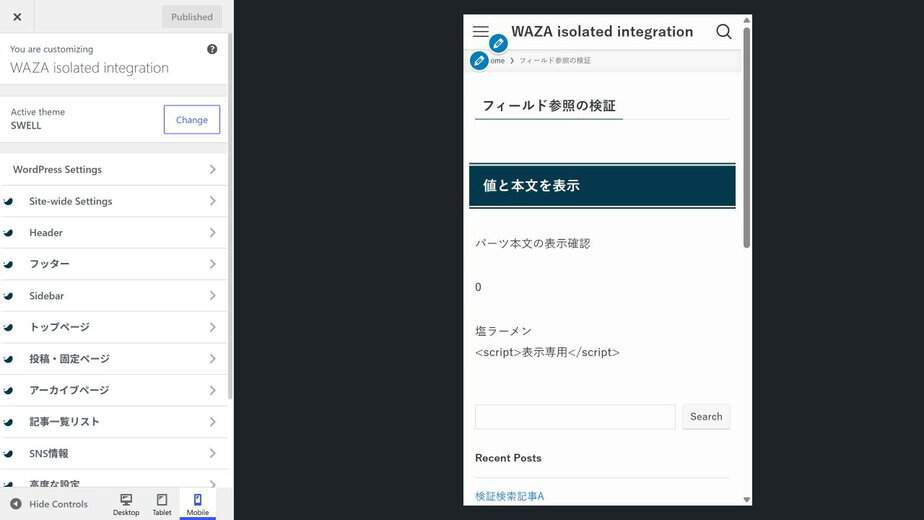The height and width of the screenshot is (520, 924).
Task: Open the Header settings panel
Action: tap(113, 233)
